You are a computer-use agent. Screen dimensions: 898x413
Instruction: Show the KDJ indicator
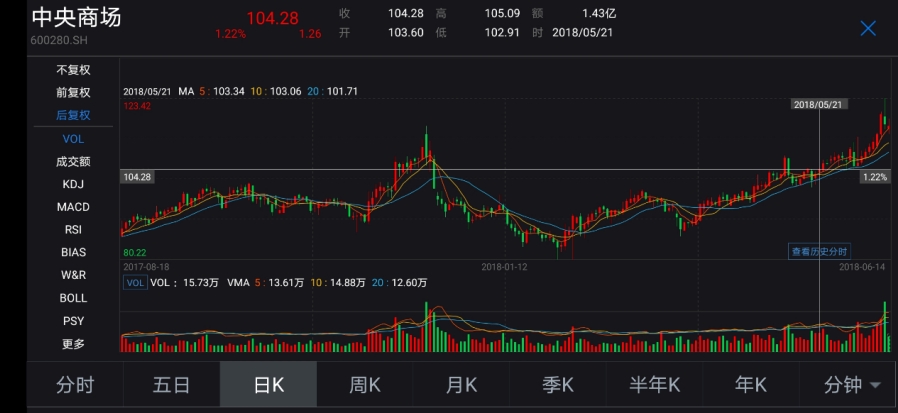(x=73, y=184)
